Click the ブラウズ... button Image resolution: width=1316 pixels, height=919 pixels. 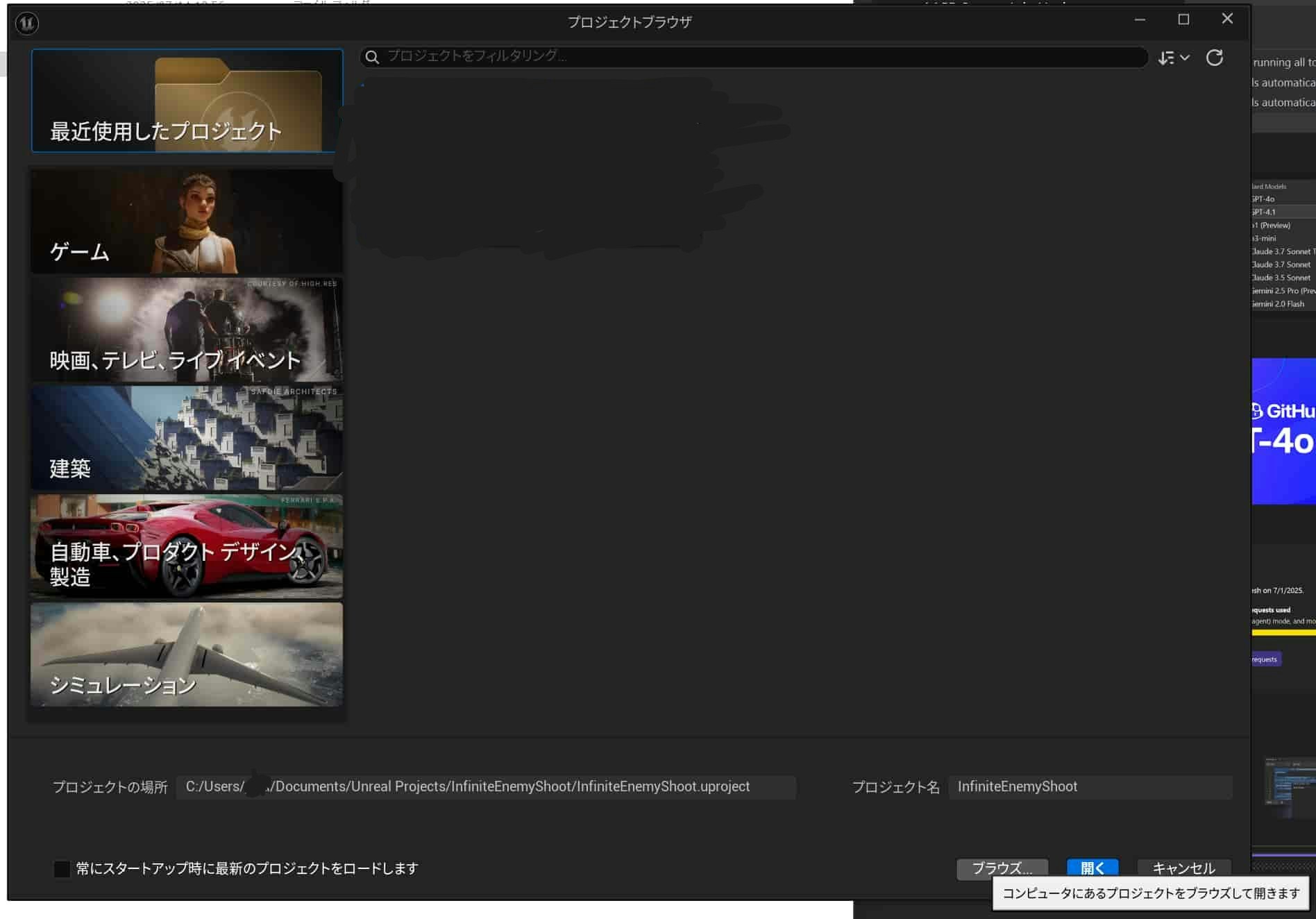tap(1002, 868)
